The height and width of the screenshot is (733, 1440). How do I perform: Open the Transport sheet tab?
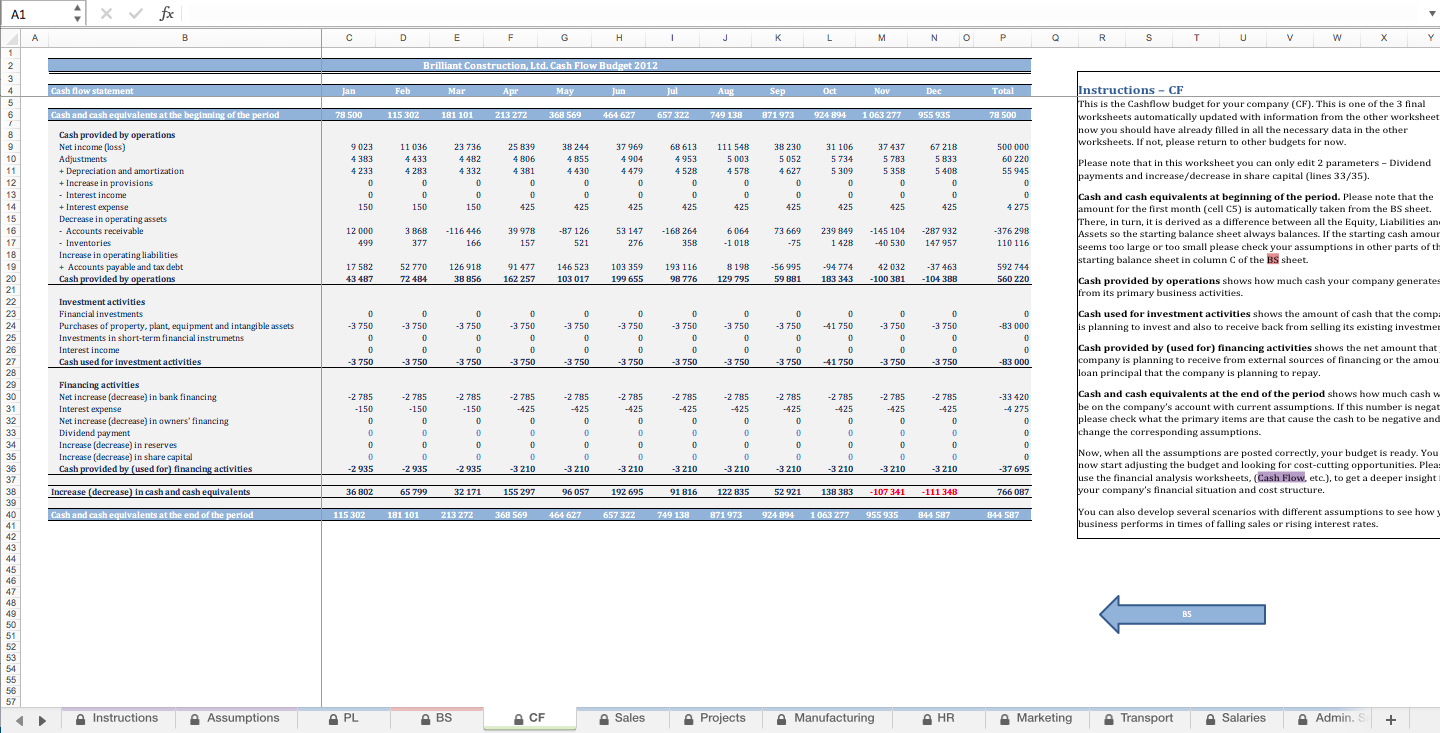(x=1138, y=718)
